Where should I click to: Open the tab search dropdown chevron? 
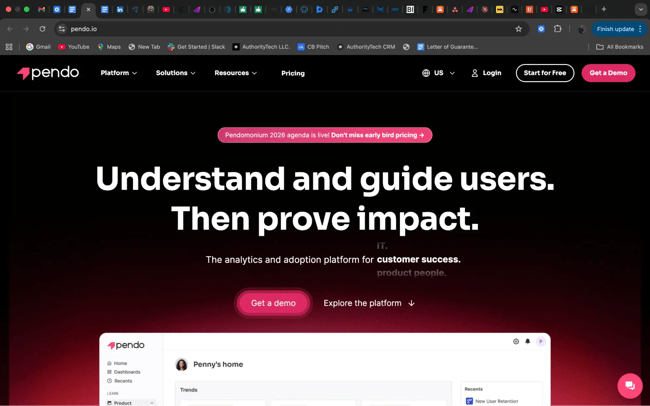tap(640, 9)
